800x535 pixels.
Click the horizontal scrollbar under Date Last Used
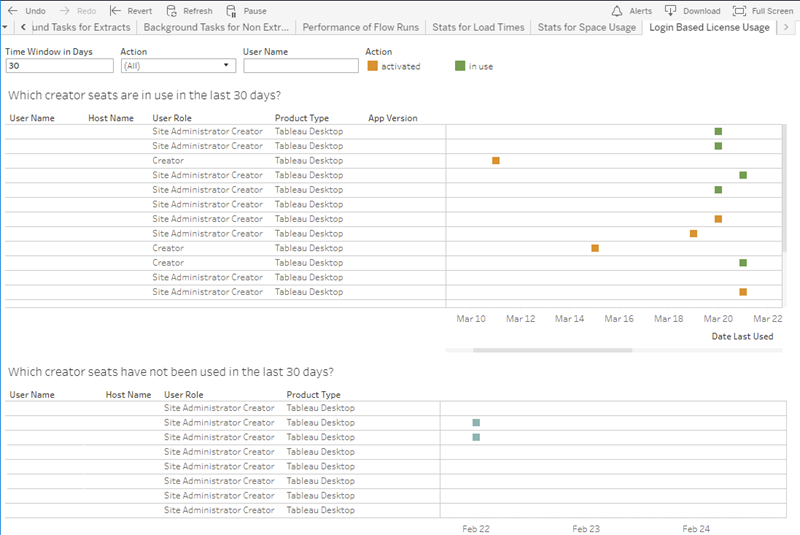point(553,350)
